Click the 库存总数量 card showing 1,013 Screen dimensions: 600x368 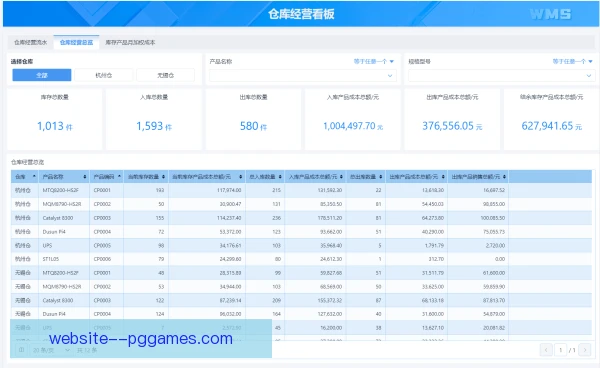click(55, 119)
